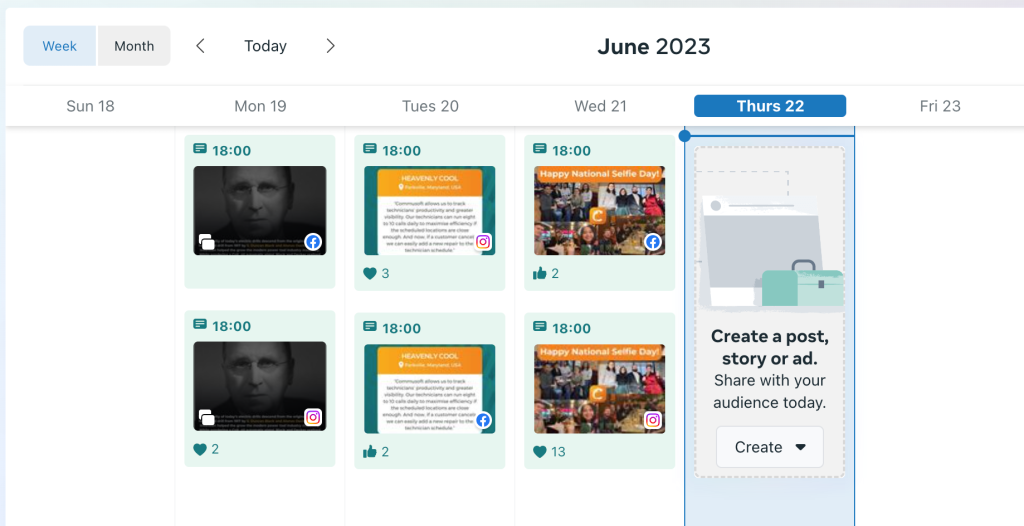Screen dimensions: 1024x526
Task: Select Thurs 22 column header
Action: point(770,106)
